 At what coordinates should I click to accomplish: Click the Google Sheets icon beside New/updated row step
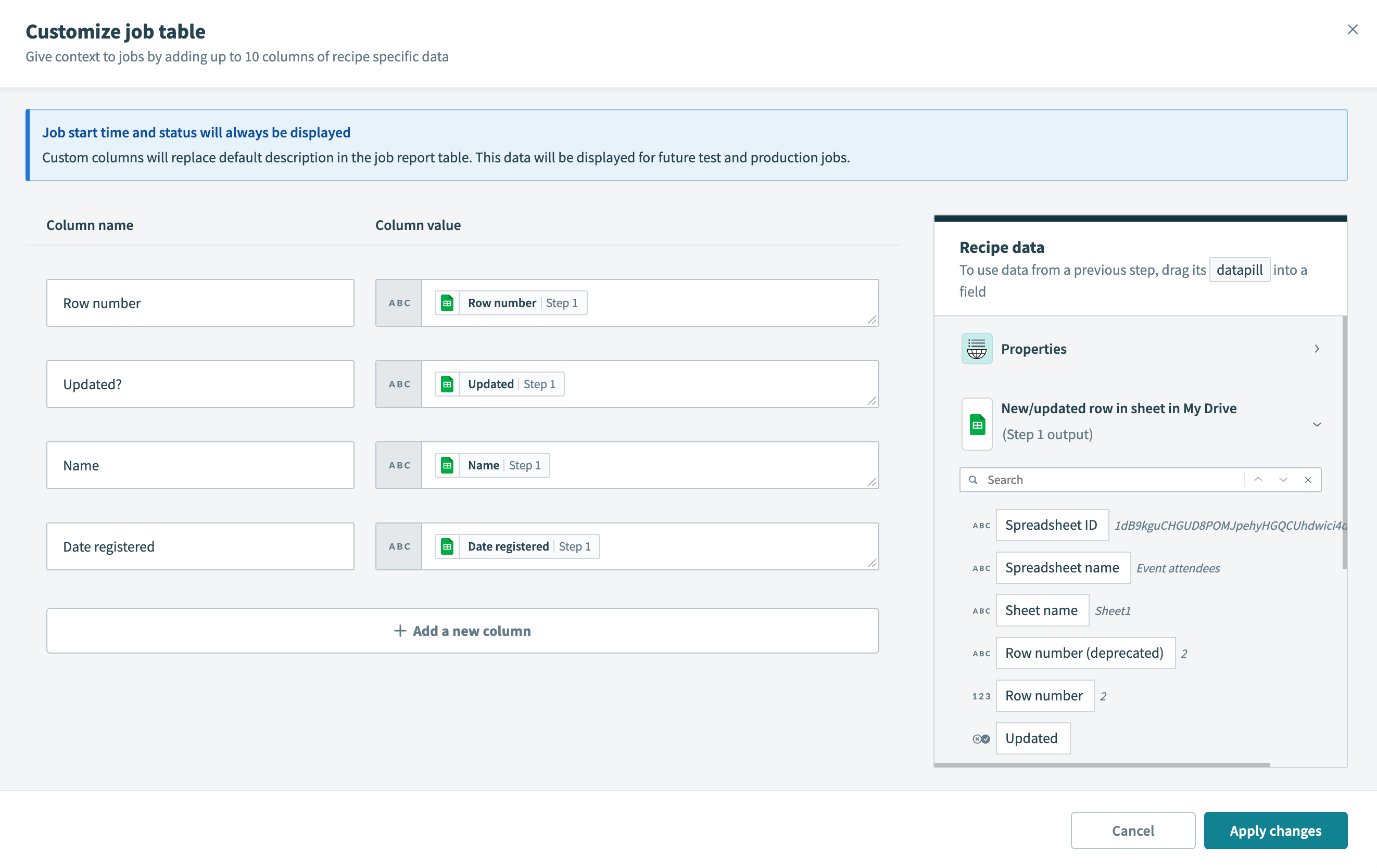coord(977,424)
